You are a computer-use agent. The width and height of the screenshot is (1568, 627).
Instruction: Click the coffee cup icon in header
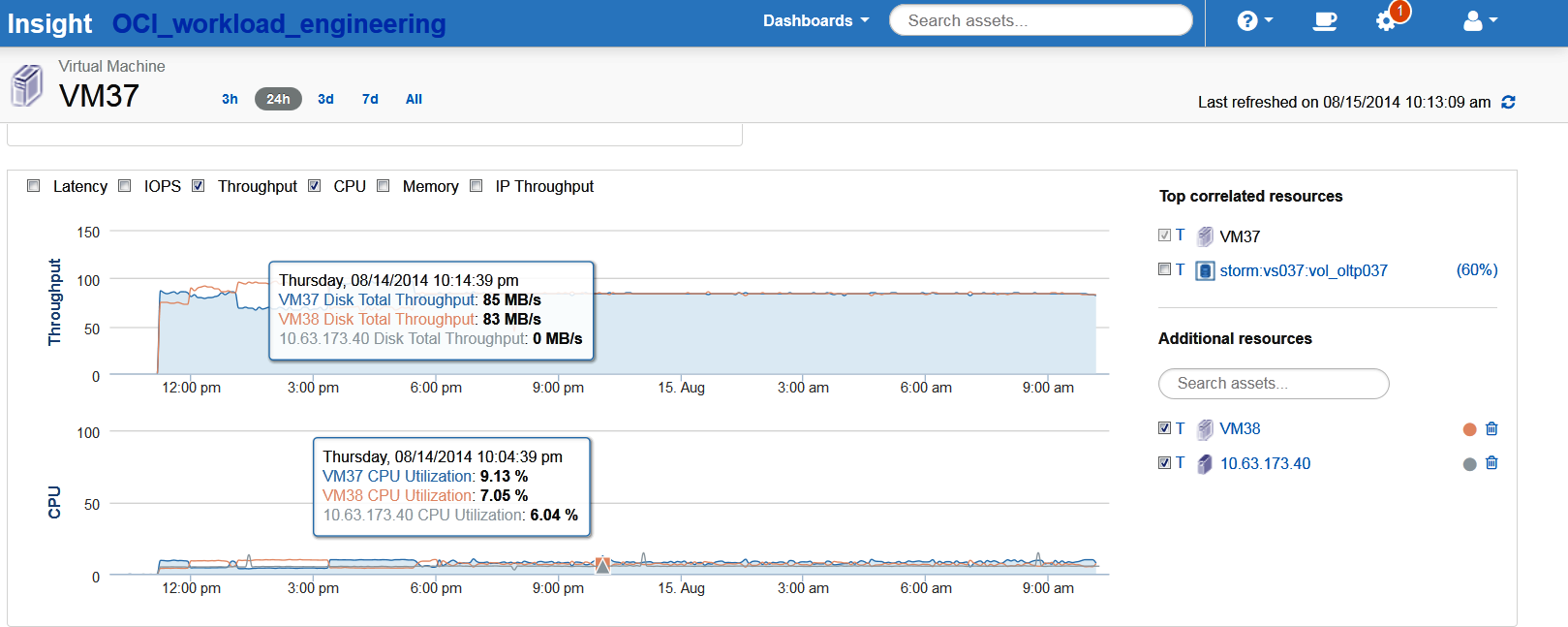(x=1324, y=20)
